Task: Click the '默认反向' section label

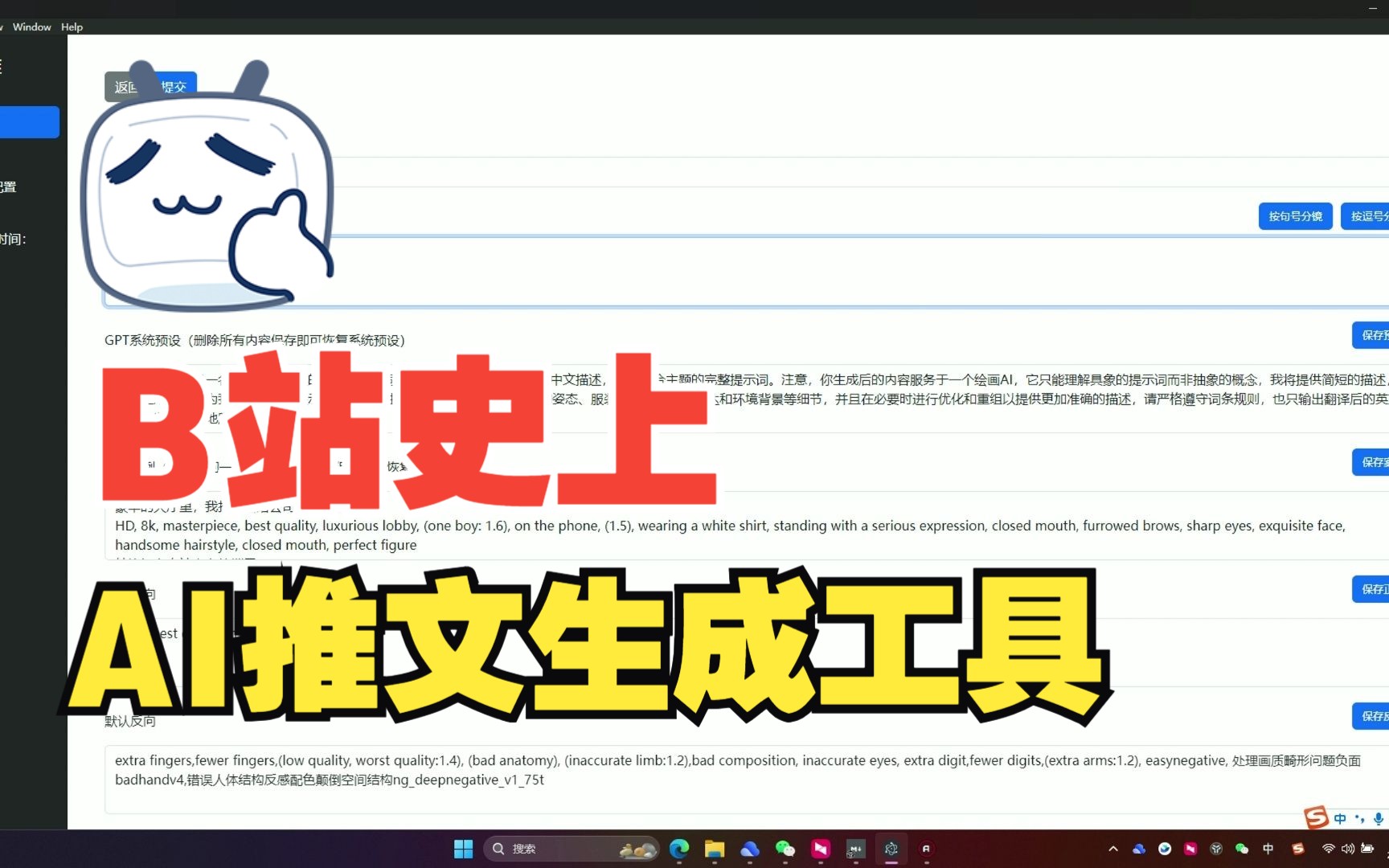Action: click(130, 721)
